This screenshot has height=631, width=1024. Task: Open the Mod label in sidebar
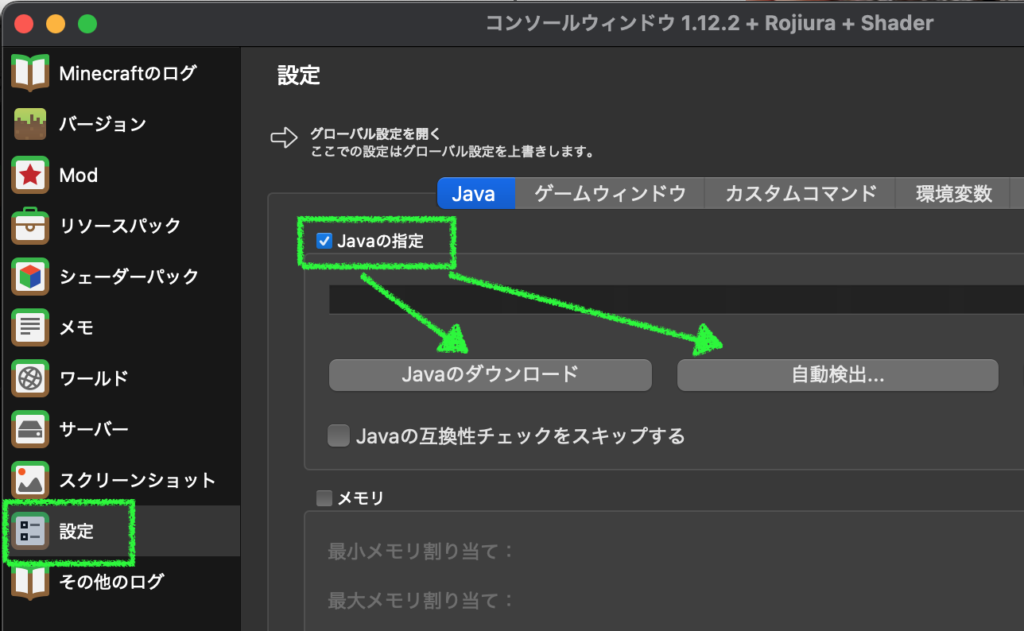(x=78, y=175)
